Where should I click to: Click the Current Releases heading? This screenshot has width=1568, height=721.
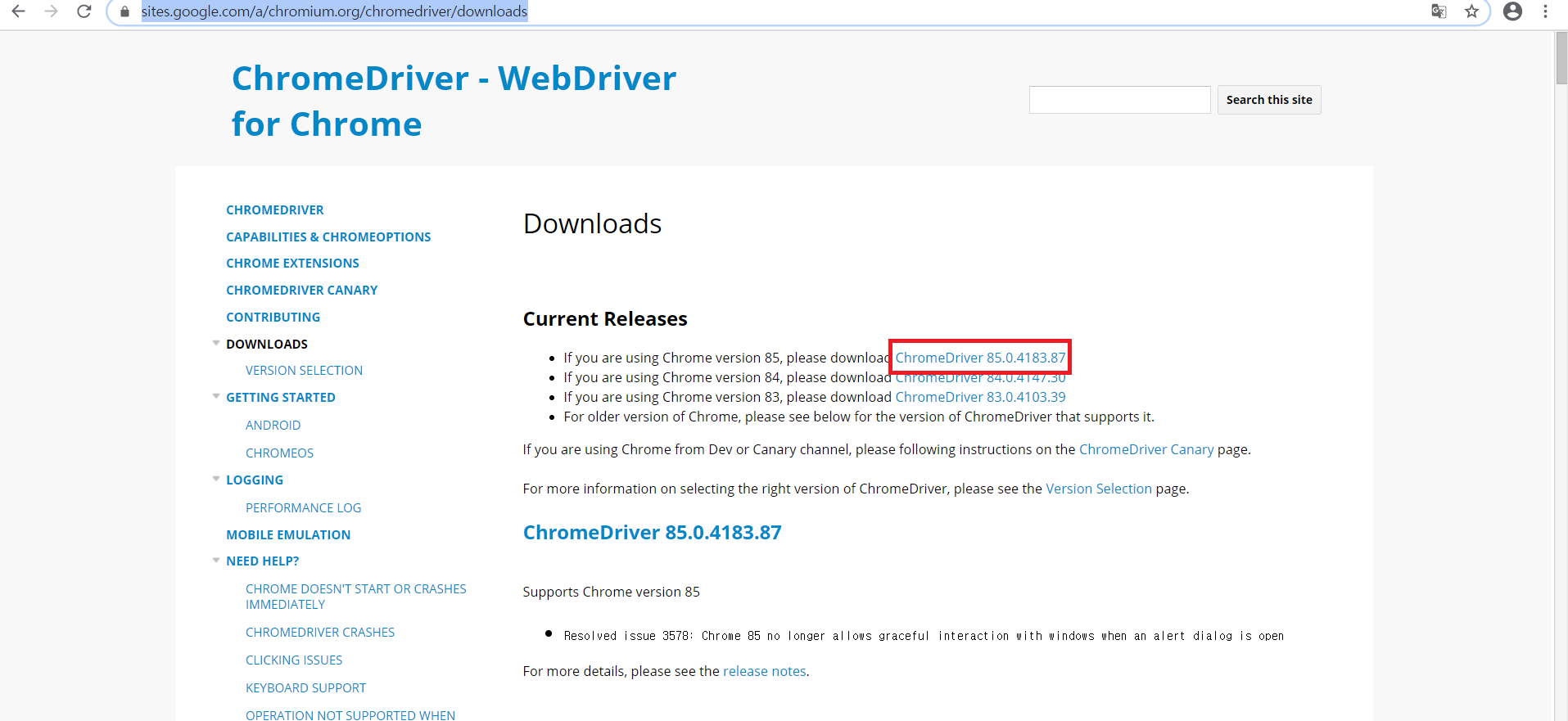[605, 319]
